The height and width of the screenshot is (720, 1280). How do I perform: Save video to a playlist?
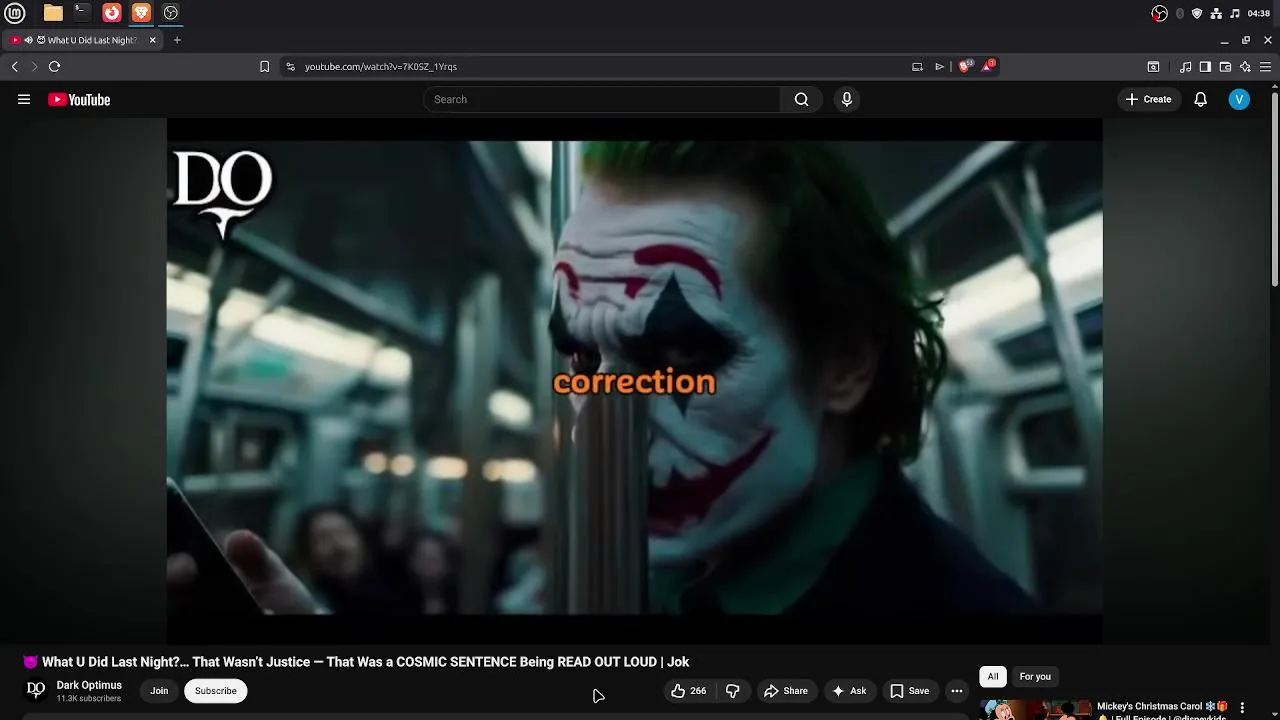tap(909, 691)
